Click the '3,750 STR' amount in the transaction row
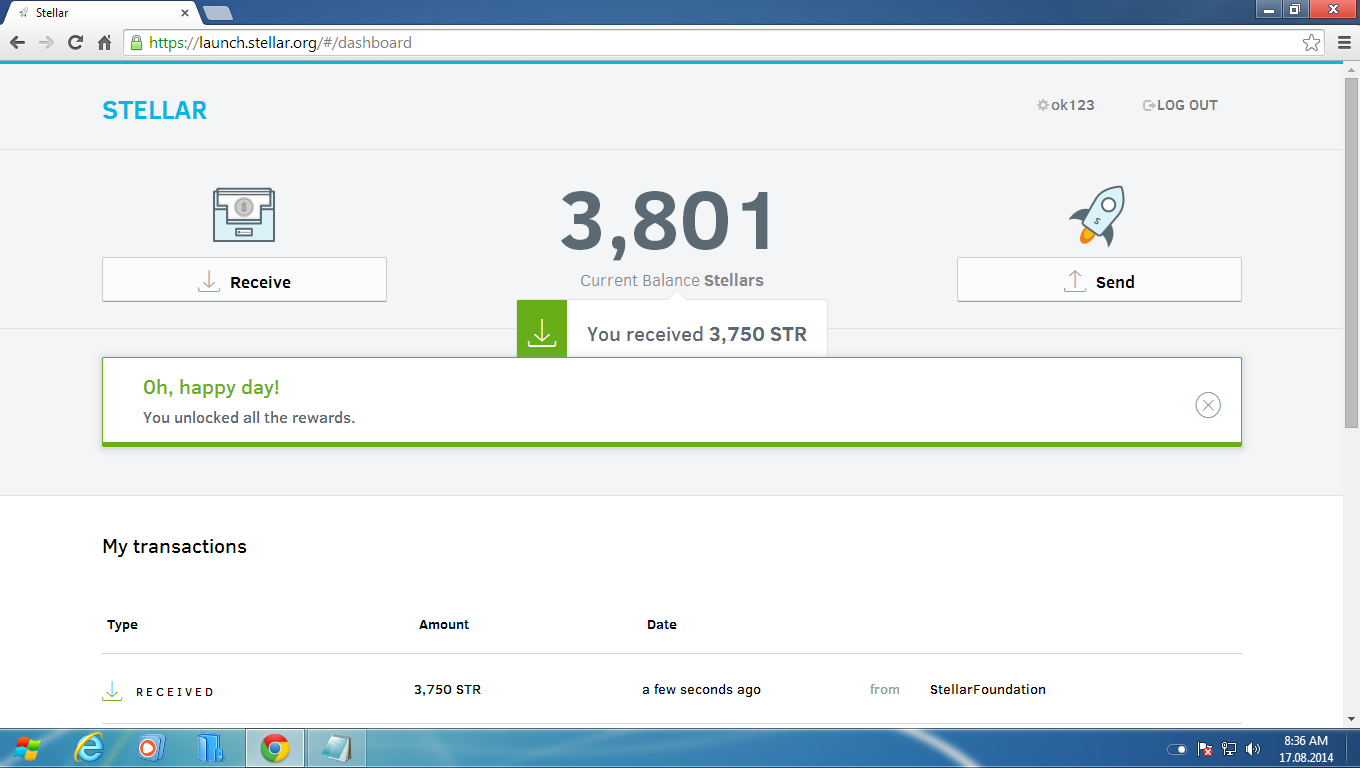The image size is (1360, 768). (x=448, y=689)
